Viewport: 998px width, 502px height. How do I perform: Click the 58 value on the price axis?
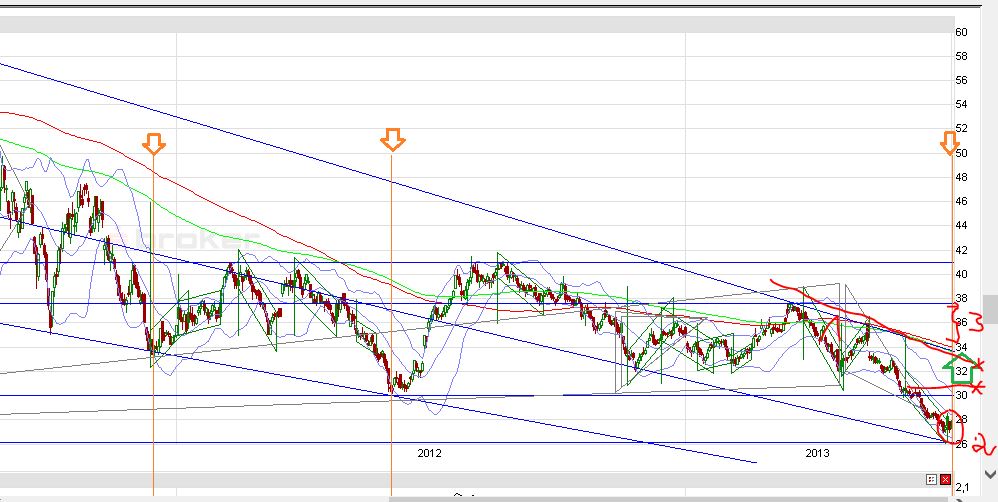click(x=961, y=57)
